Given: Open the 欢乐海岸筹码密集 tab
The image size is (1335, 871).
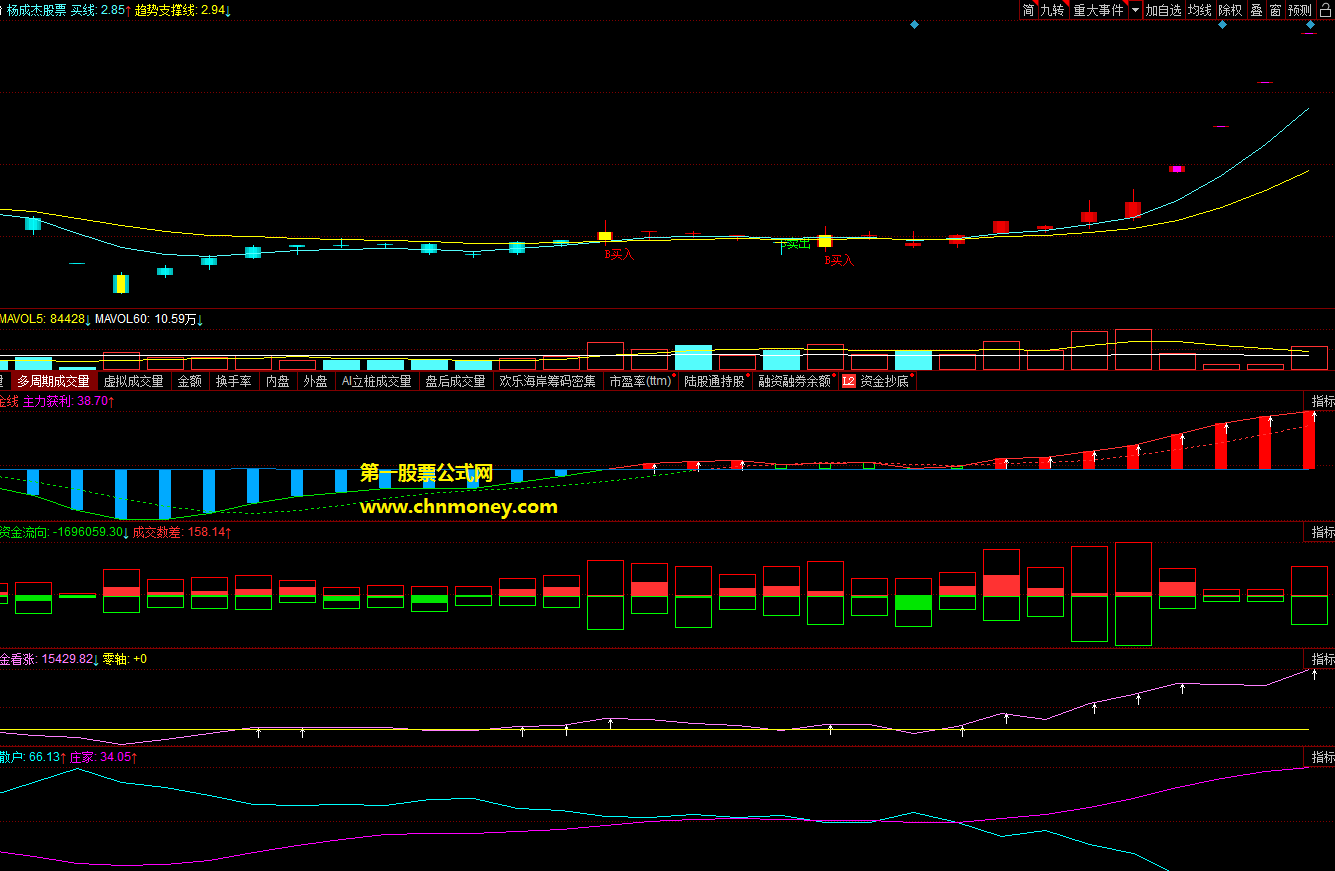Looking at the screenshot, I should point(547,381).
